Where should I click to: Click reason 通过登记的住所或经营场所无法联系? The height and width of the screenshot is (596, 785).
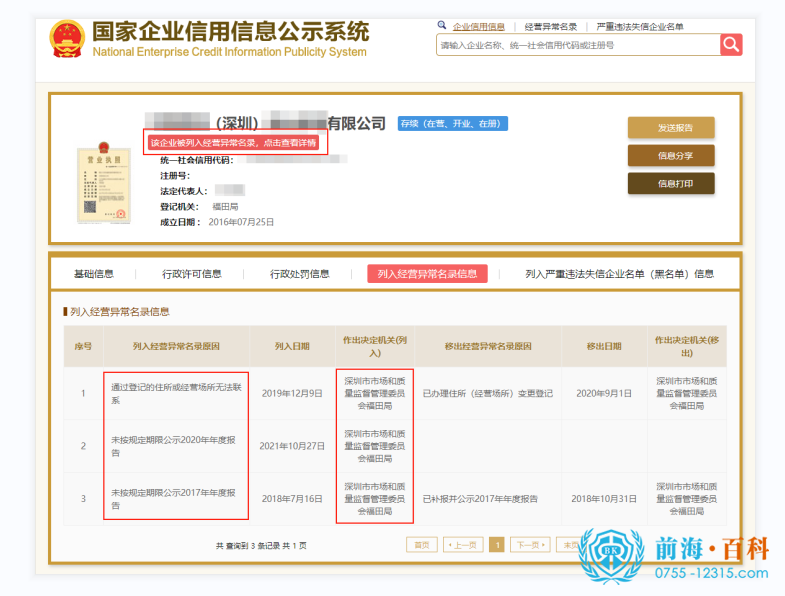176,394
